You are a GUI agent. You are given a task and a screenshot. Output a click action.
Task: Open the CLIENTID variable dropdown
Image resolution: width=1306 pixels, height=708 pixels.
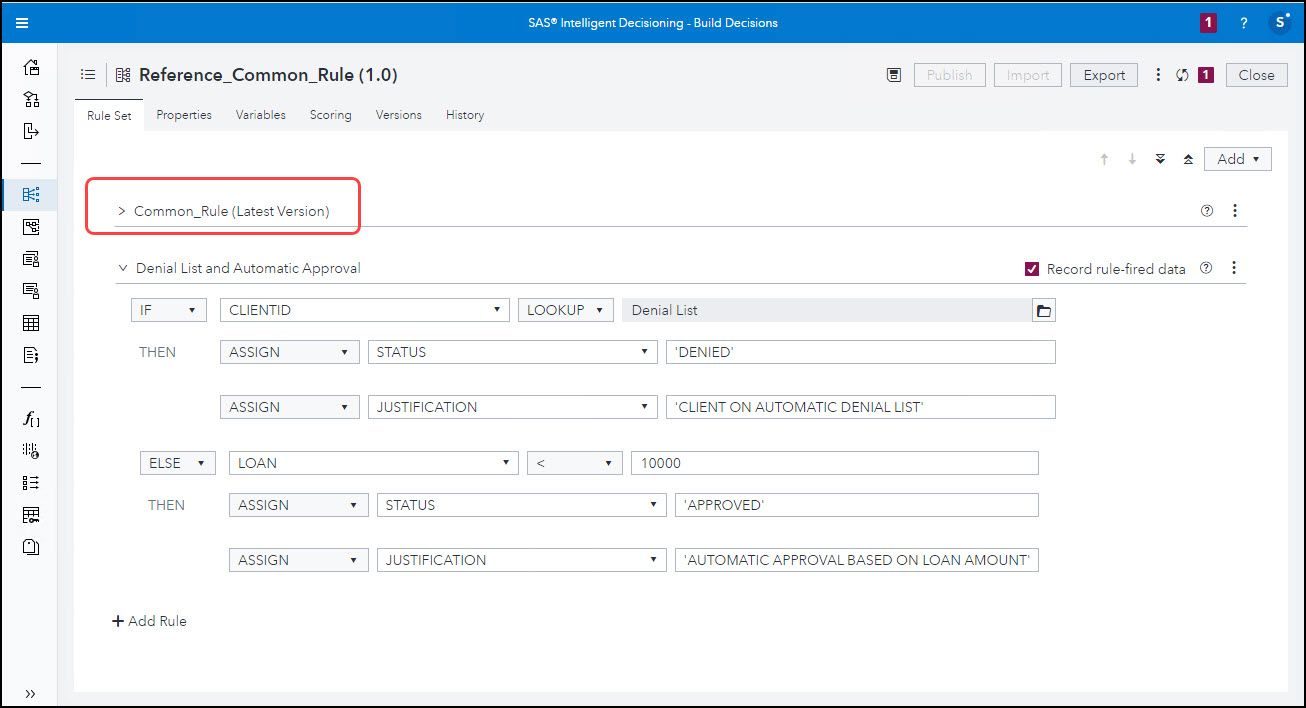tap(364, 310)
